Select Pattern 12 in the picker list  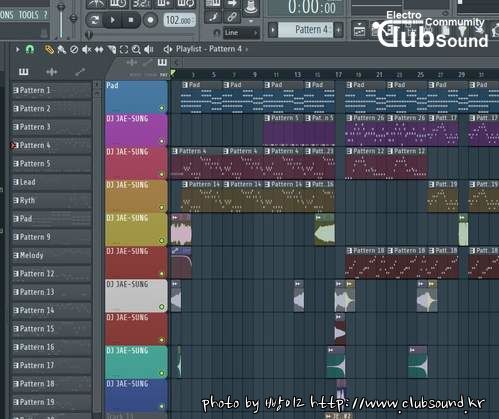(51, 274)
